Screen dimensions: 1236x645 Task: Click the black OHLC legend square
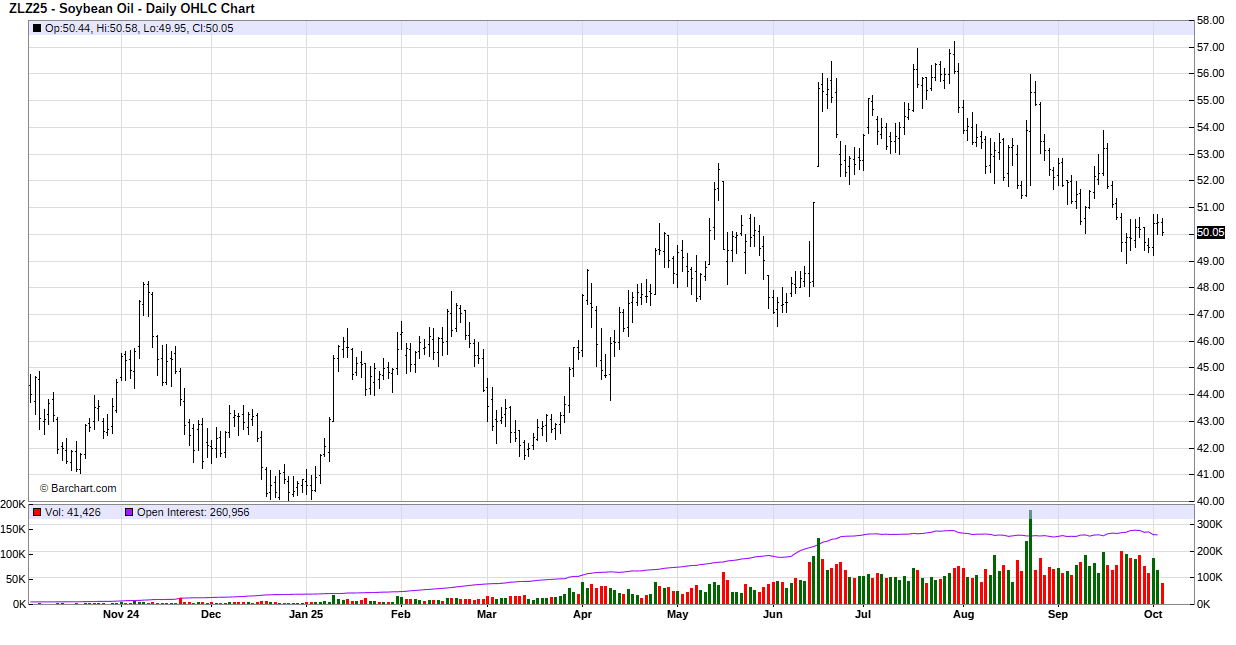pyautogui.click(x=37, y=28)
